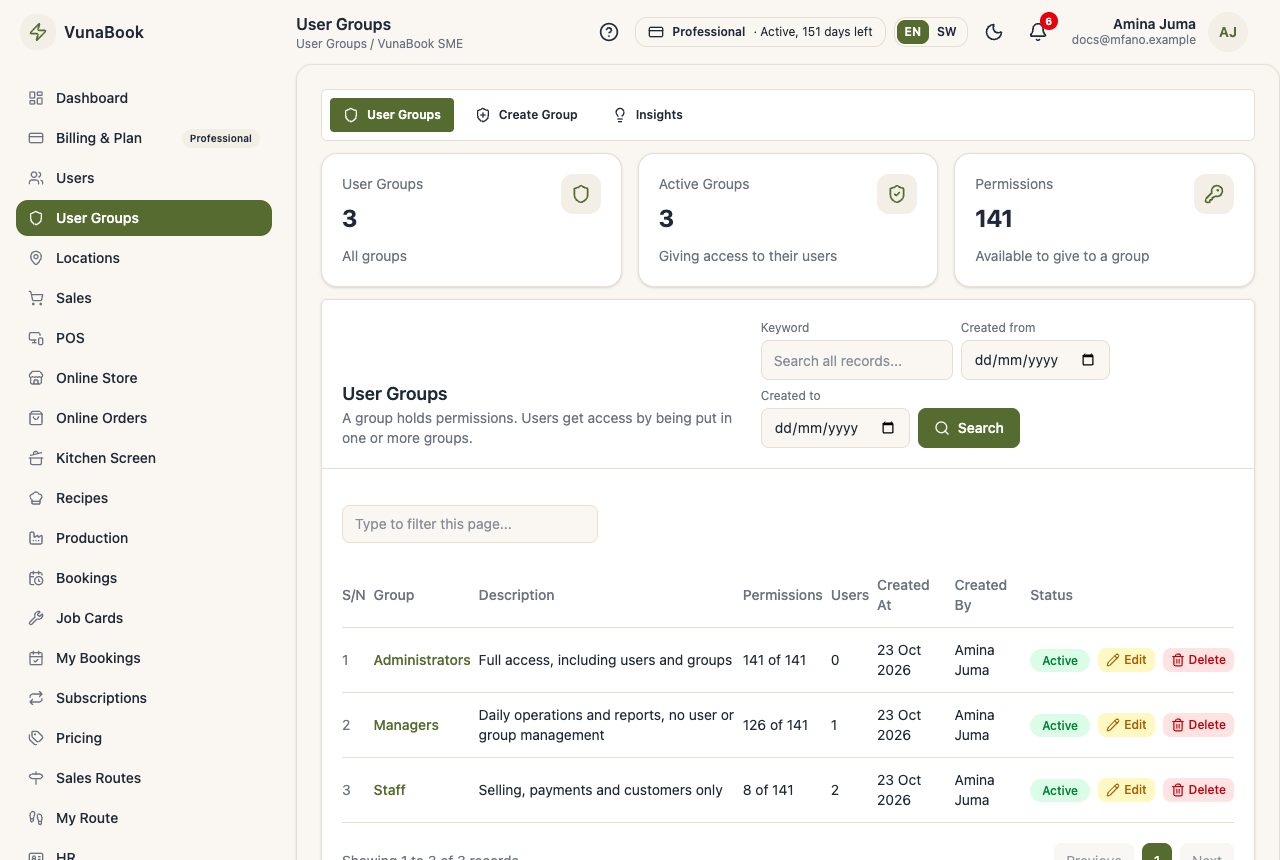Switch language to SW
The width and height of the screenshot is (1280, 860).
(x=946, y=32)
